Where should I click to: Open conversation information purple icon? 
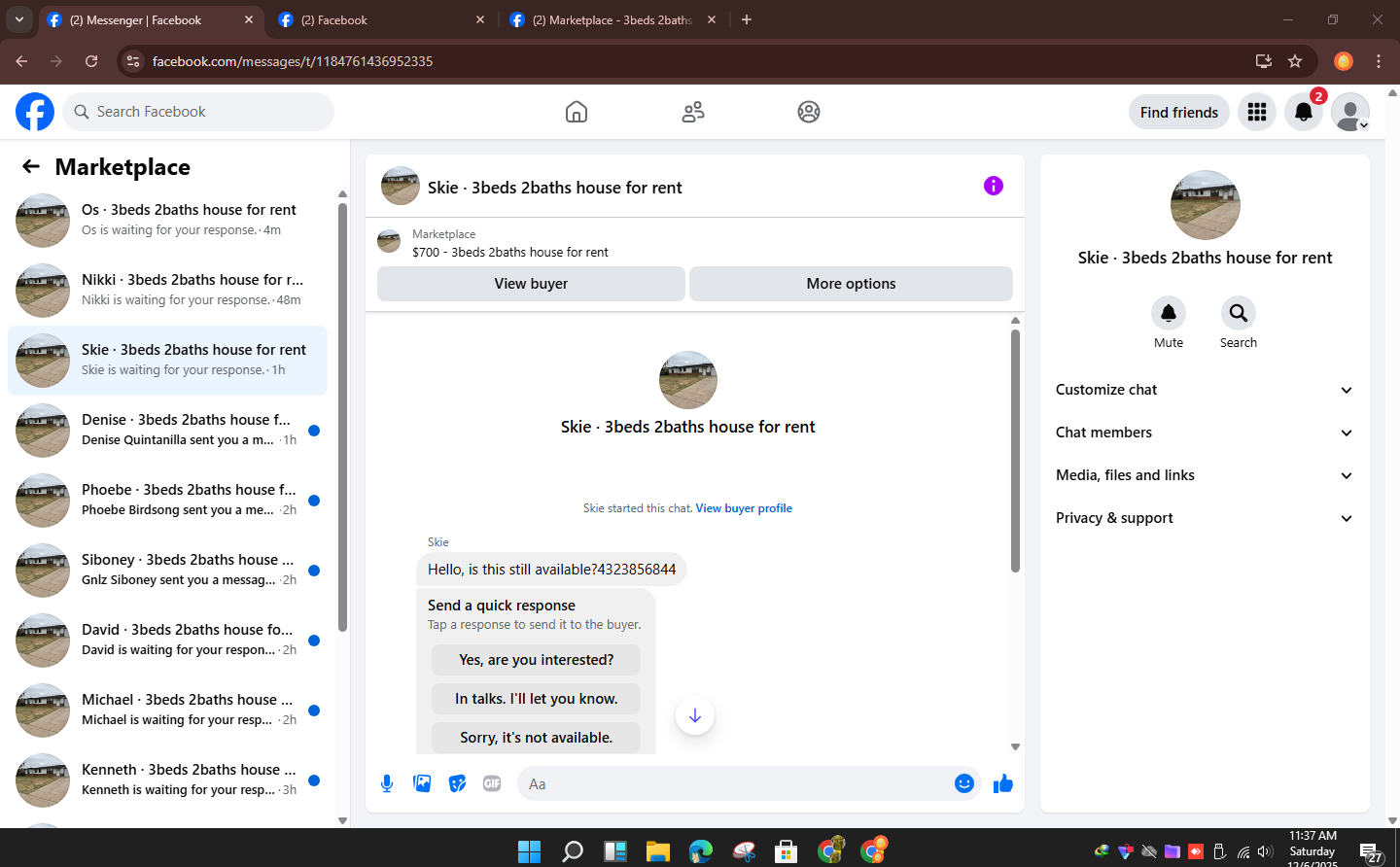[x=994, y=186]
